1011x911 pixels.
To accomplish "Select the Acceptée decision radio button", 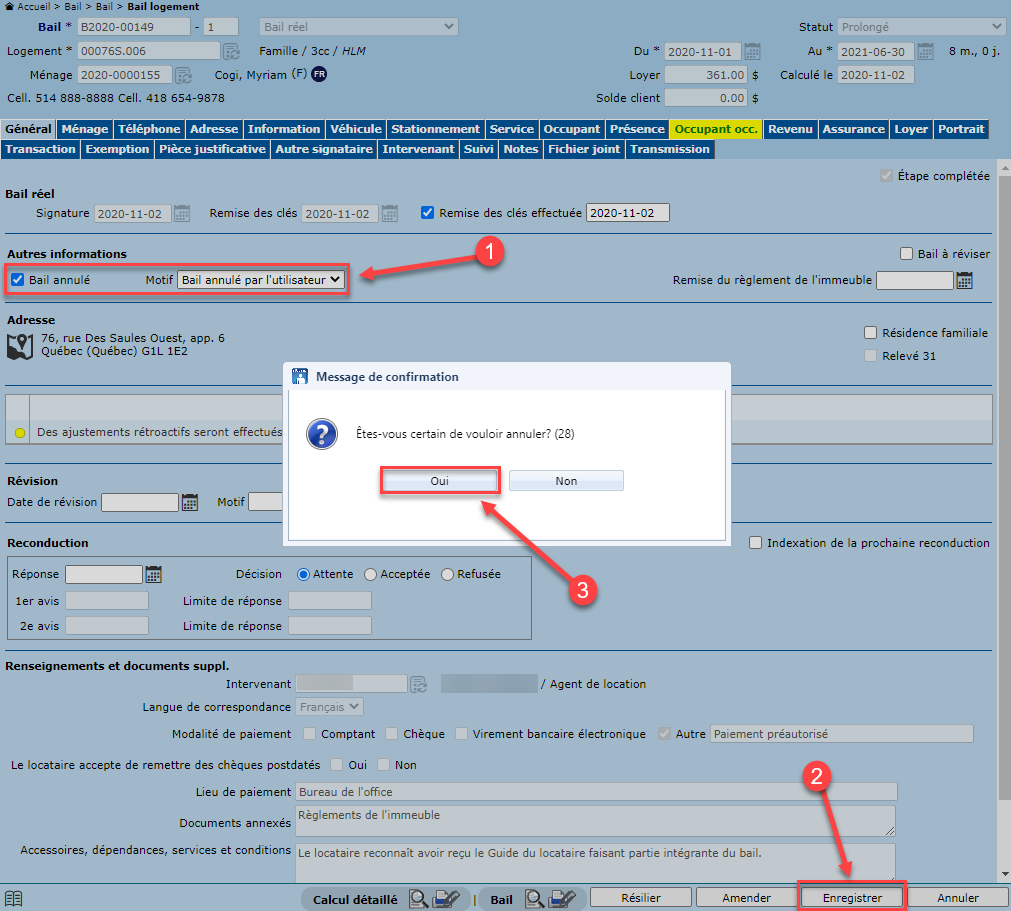I will pyautogui.click(x=371, y=575).
